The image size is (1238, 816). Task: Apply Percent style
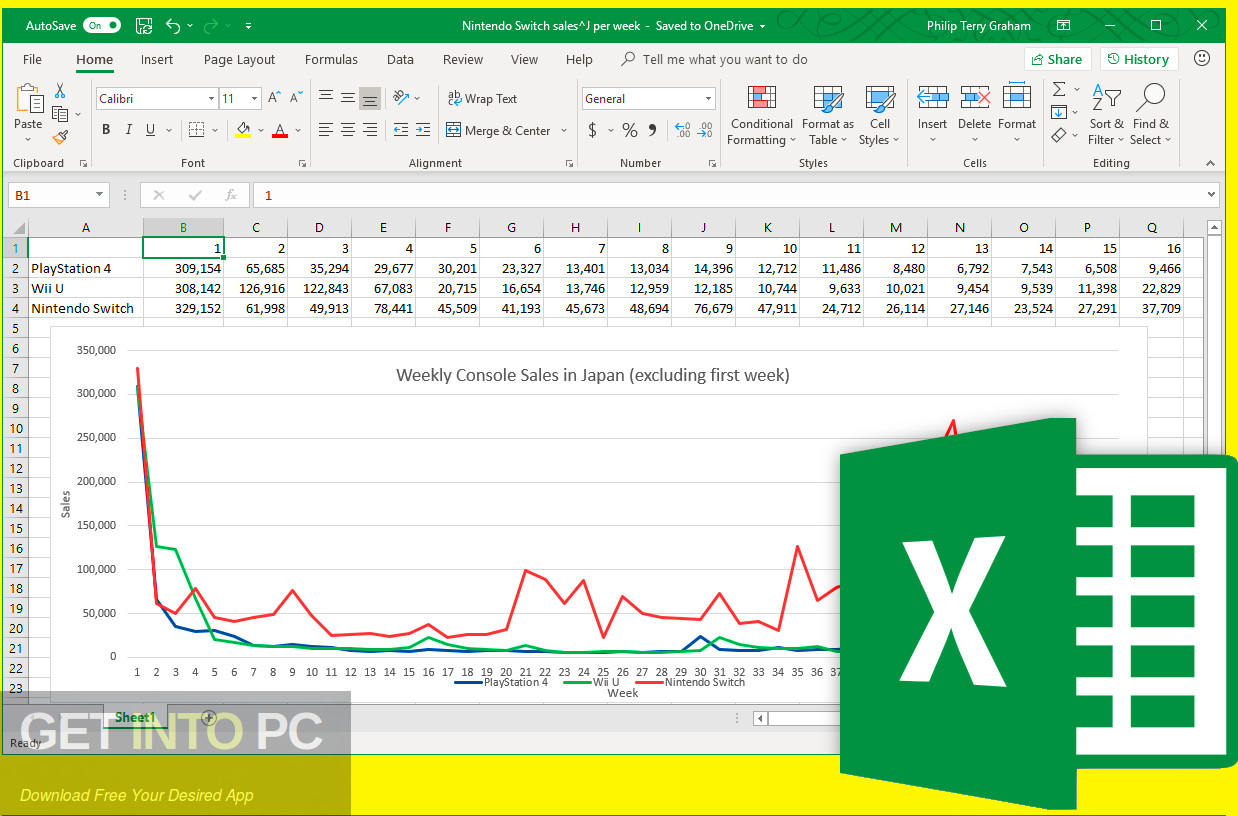(x=630, y=130)
